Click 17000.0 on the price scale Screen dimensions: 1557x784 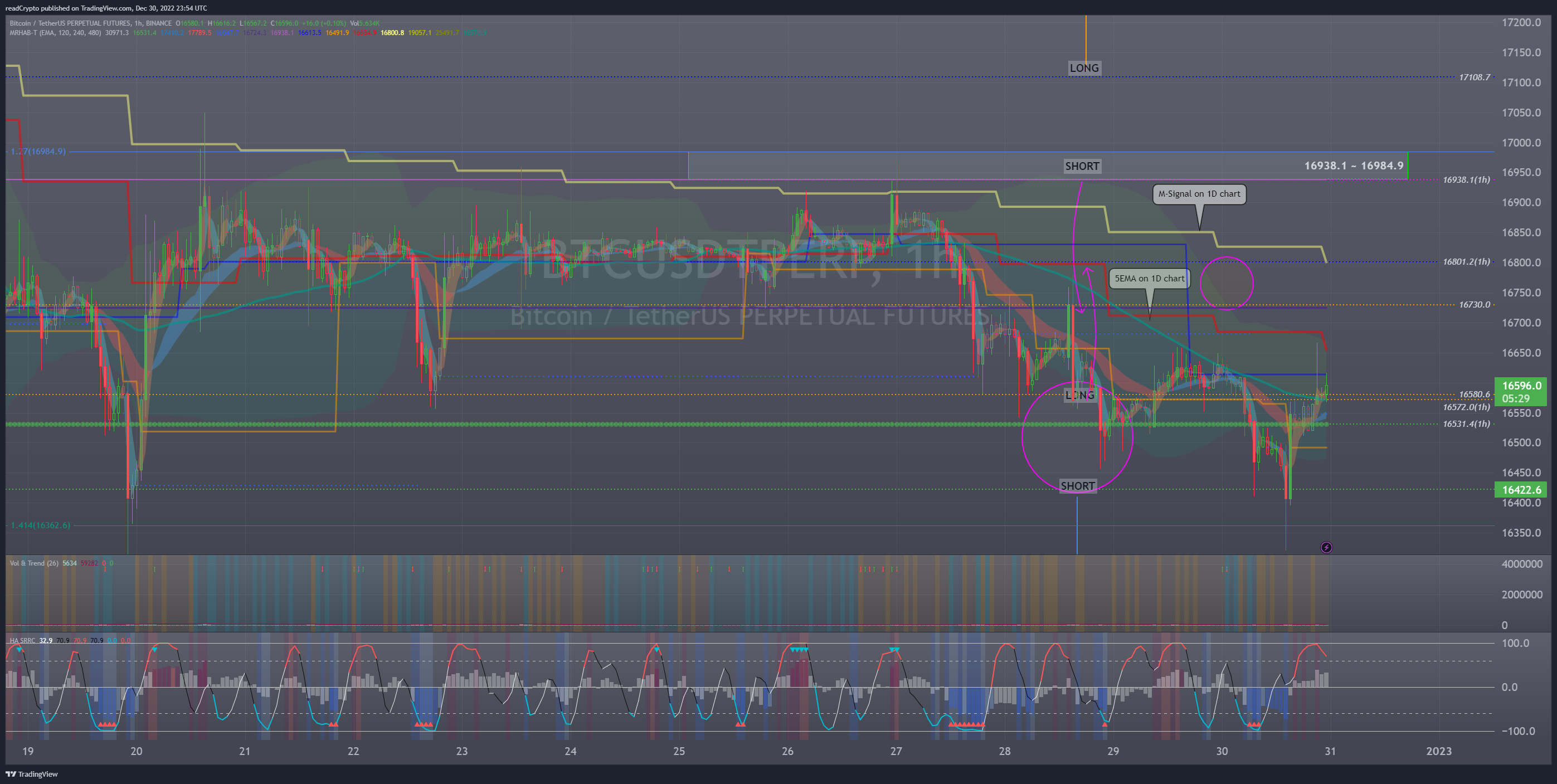coord(1521,143)
